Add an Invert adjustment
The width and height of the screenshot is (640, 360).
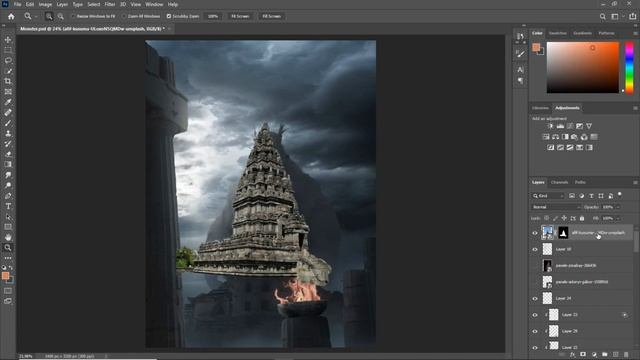(551, 147)
